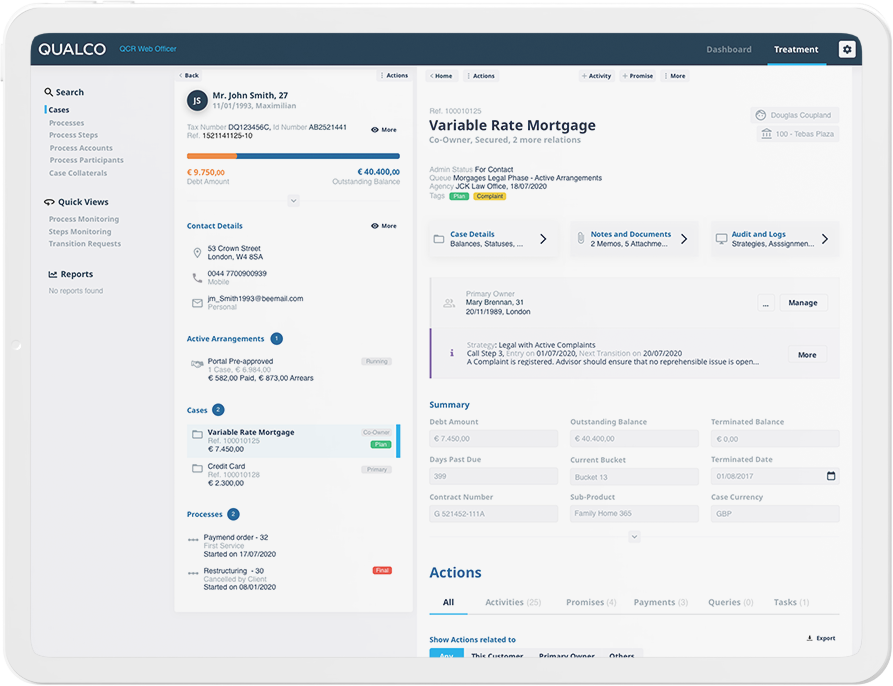
Task: Click the phone icon next to mobile number
Action: (197, 278)
